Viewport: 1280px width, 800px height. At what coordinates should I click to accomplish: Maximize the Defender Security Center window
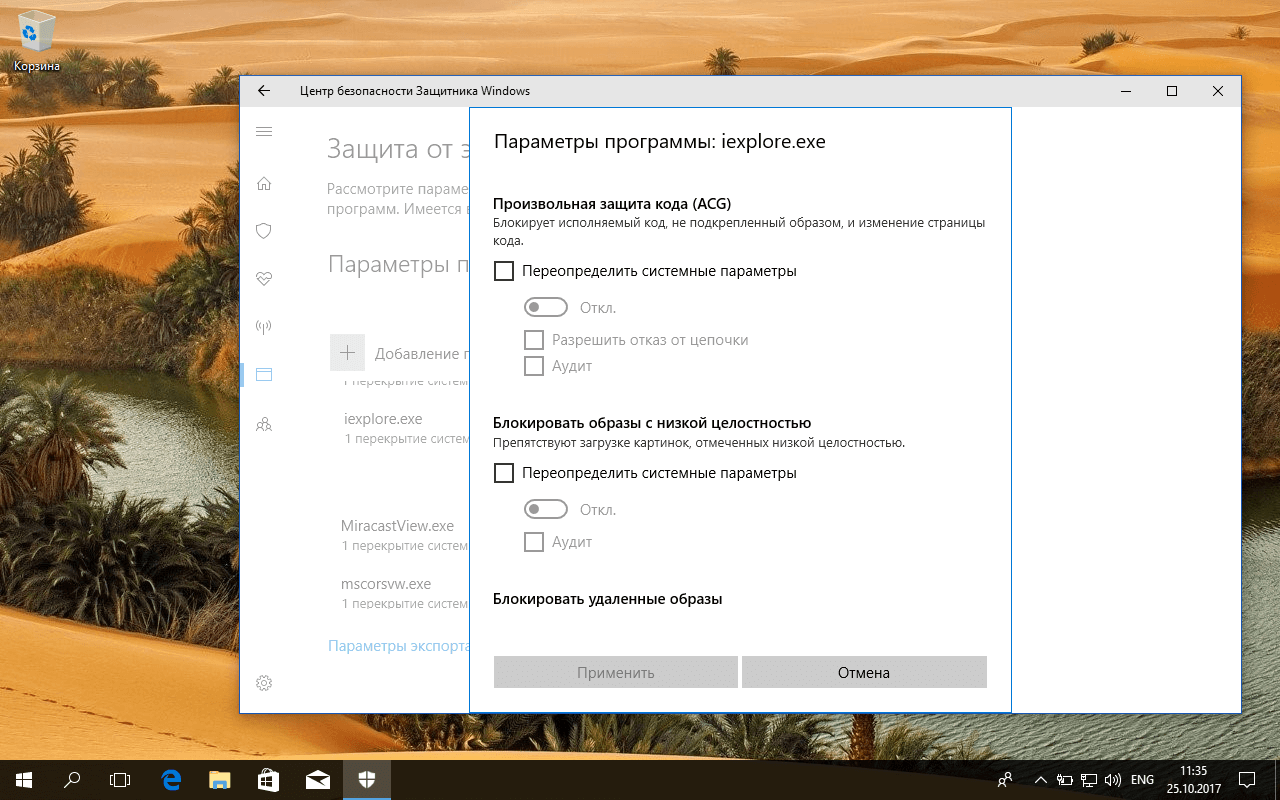pyautogui.click(x=1172, y=91)
